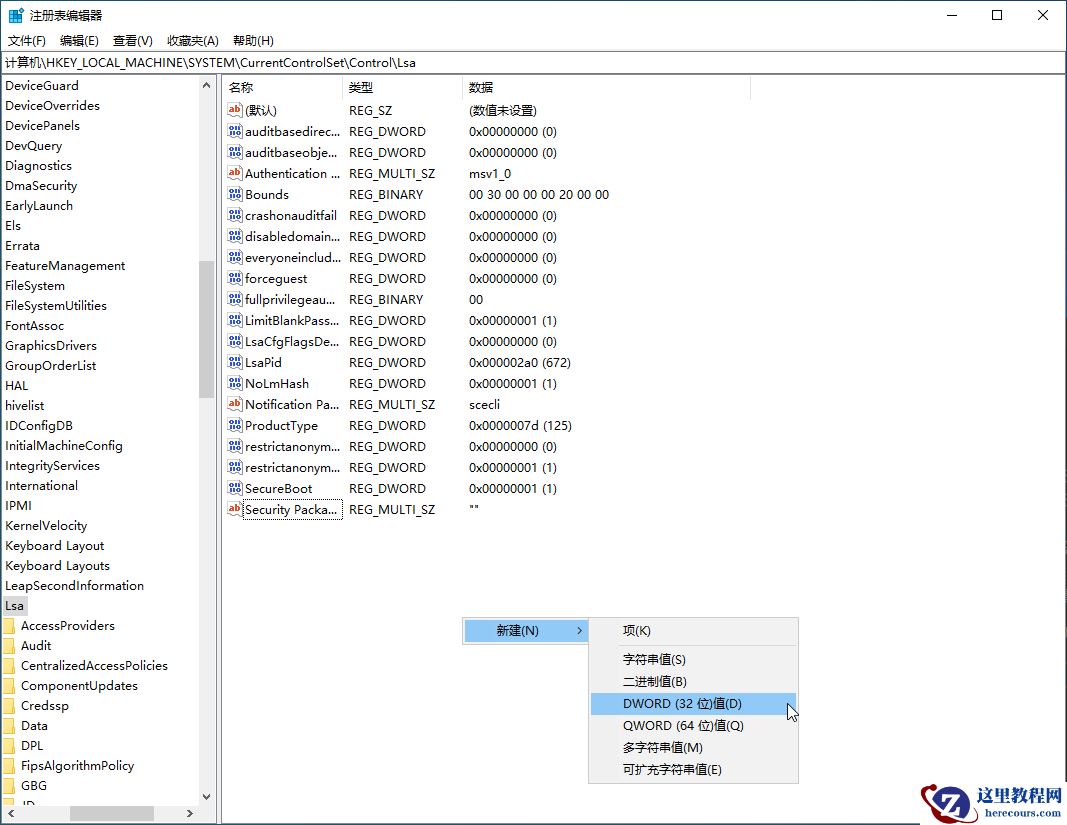The height and width of the screenshot is (825, 1067).
Task: Select the Keyboard Layouts key
Action: tap(60, 565)
